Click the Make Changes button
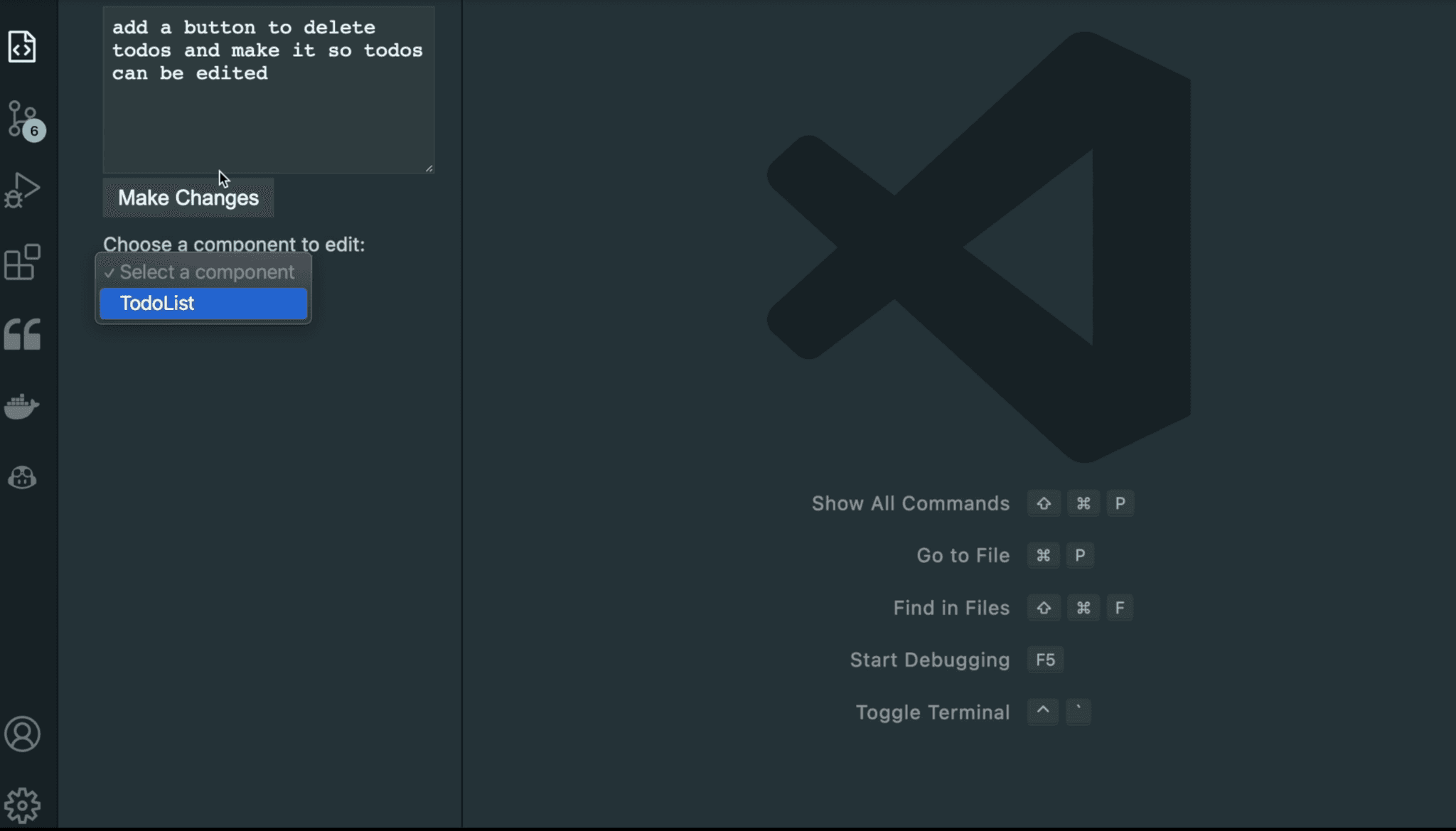Viewport: 1456px width, 831px height. pos(188,198)
